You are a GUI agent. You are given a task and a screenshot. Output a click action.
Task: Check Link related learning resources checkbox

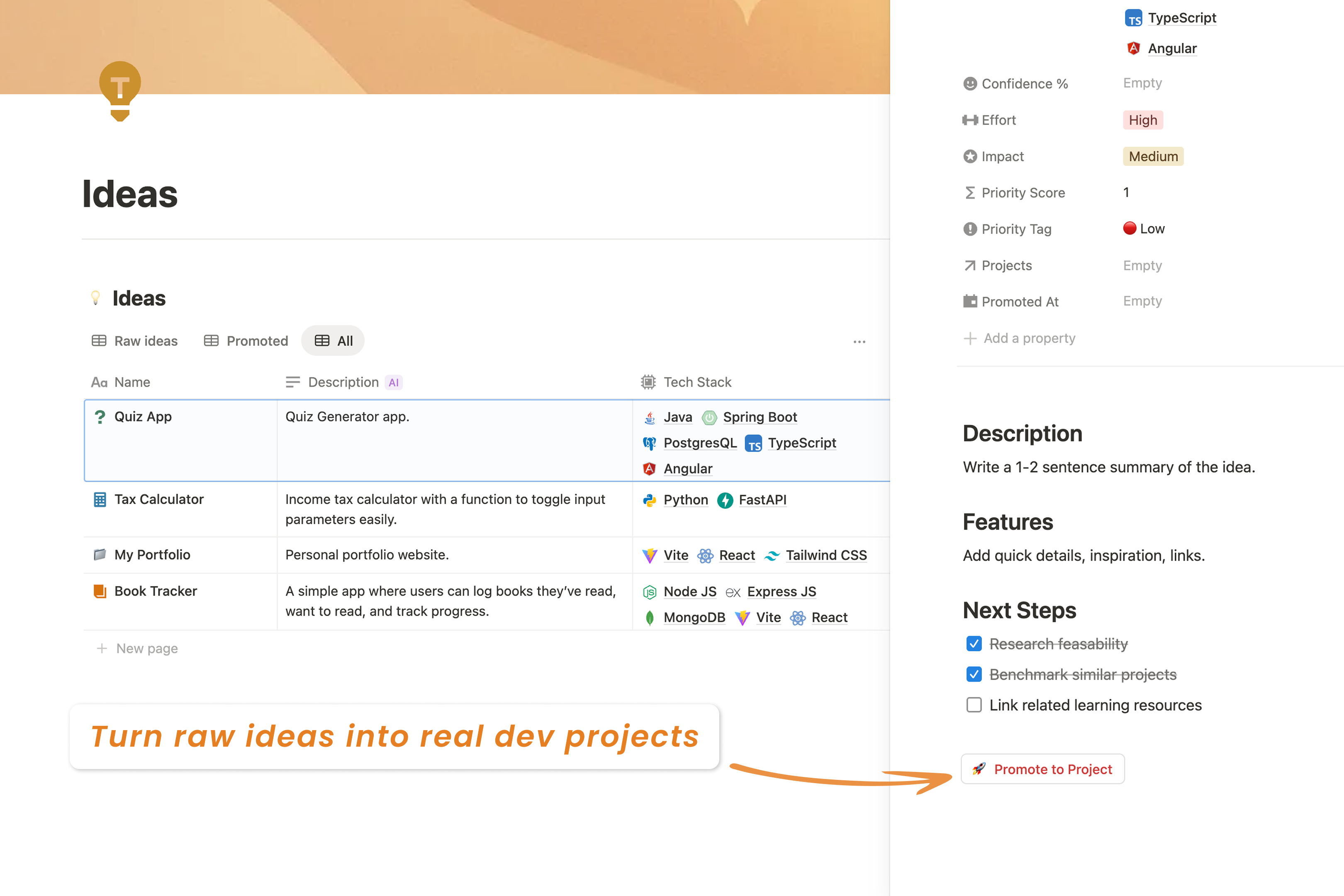tap(974, 705)
